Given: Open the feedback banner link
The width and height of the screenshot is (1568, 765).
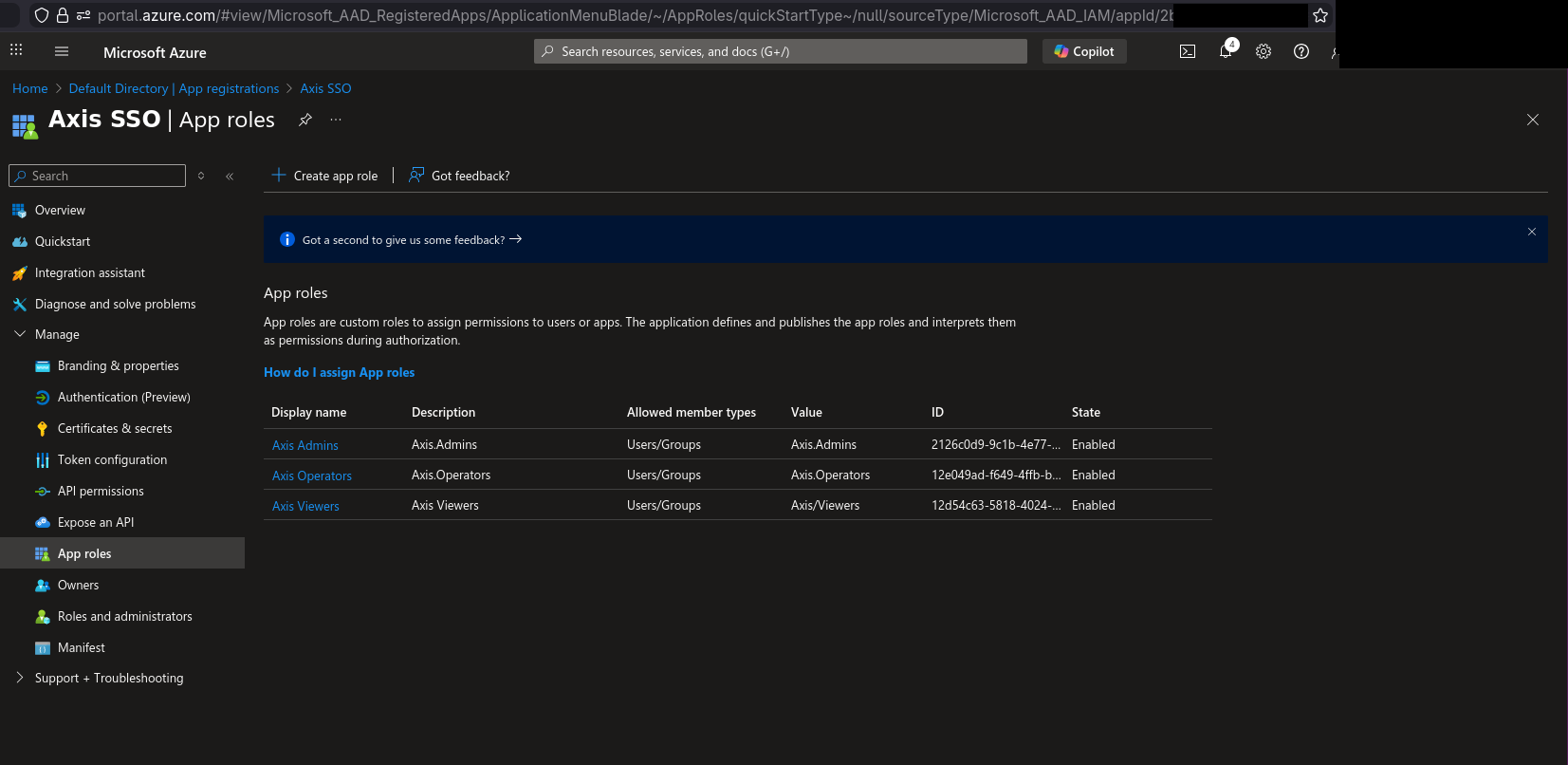Looking at the screenshot, I should pos(412,240).
